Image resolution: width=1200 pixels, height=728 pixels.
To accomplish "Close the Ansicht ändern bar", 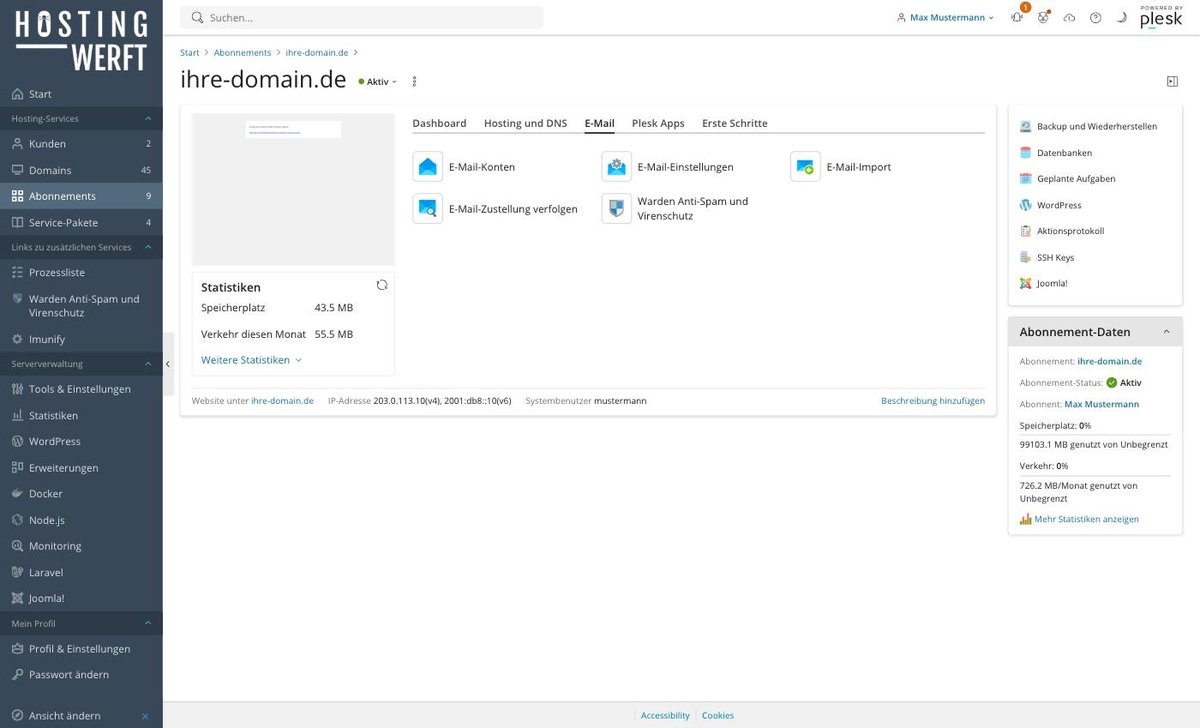I will (x=145, y=716).
